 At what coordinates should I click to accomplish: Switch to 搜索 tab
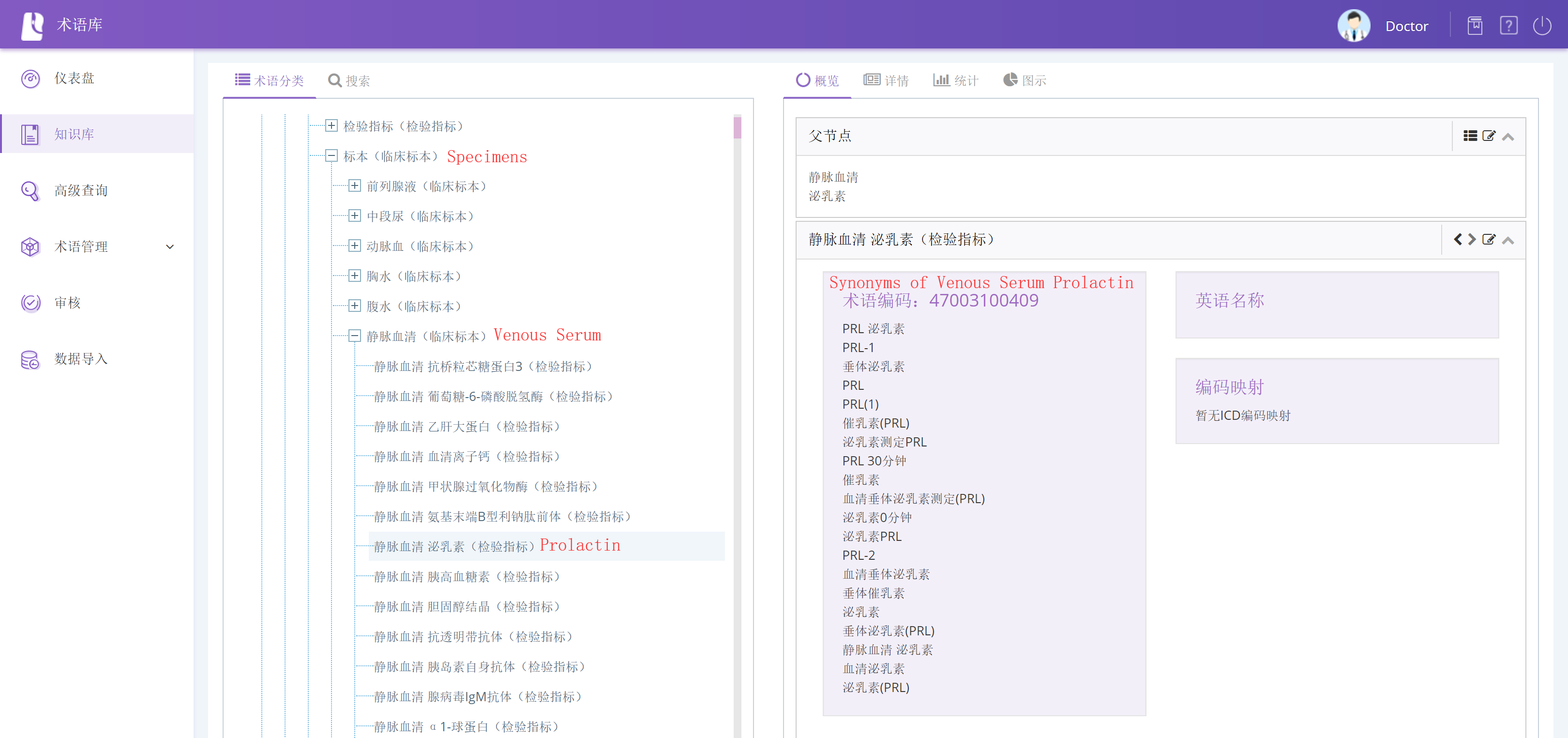[x=349, y=80]
